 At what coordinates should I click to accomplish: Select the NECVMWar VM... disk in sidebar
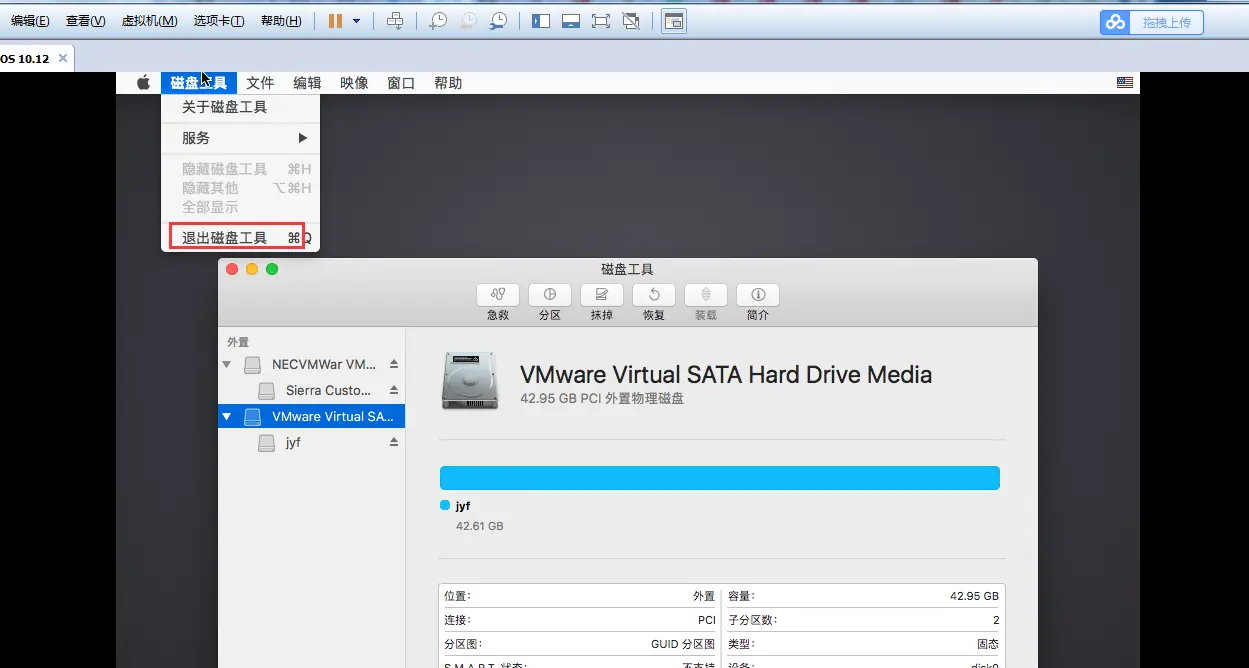[311, 364]
